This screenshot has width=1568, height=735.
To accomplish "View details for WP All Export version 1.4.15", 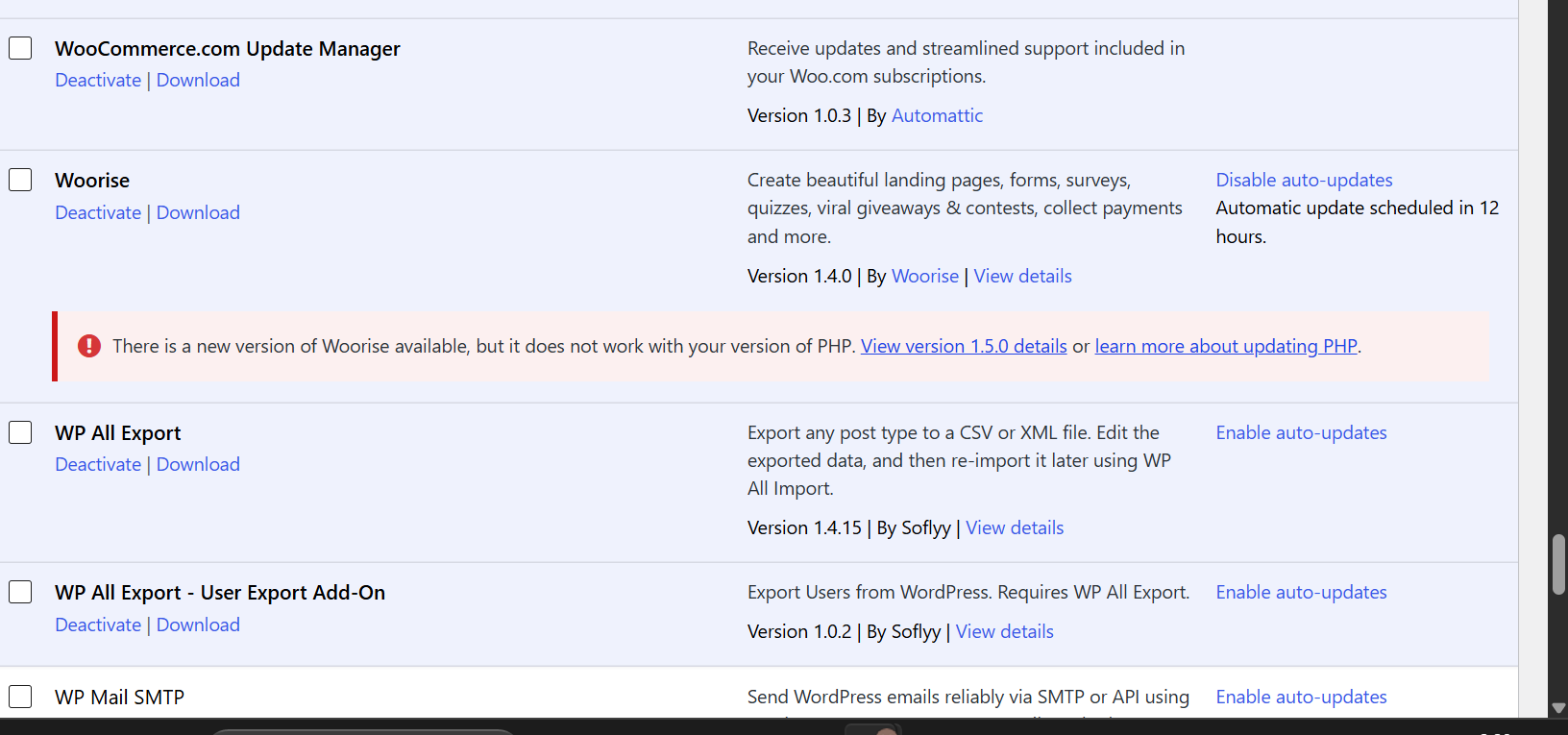I will point(1015,527).
